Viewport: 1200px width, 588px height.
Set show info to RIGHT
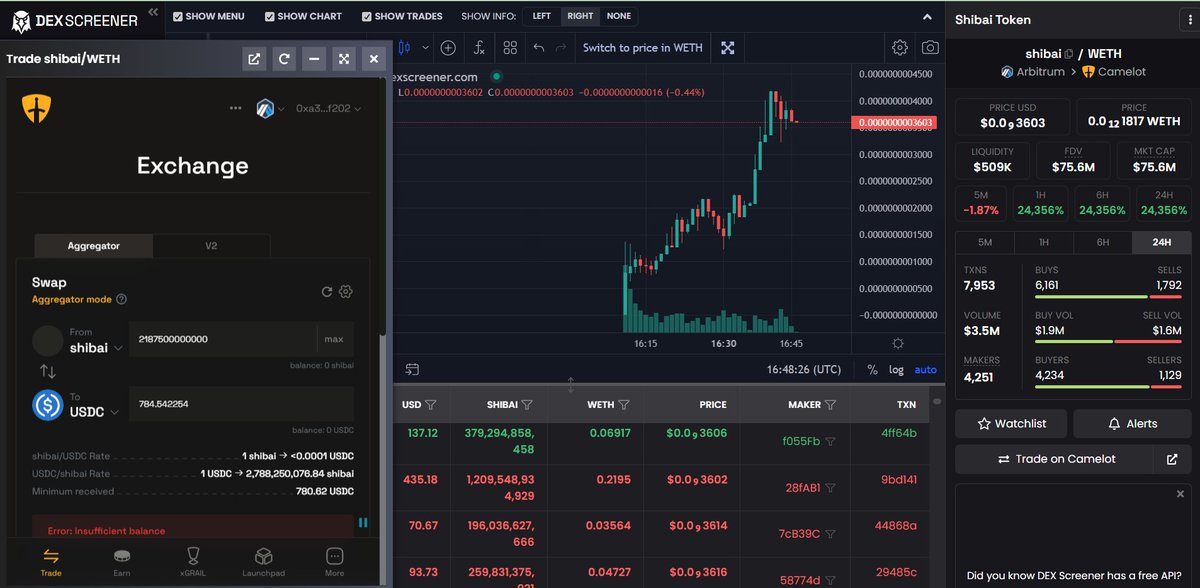tap(579, 16)
